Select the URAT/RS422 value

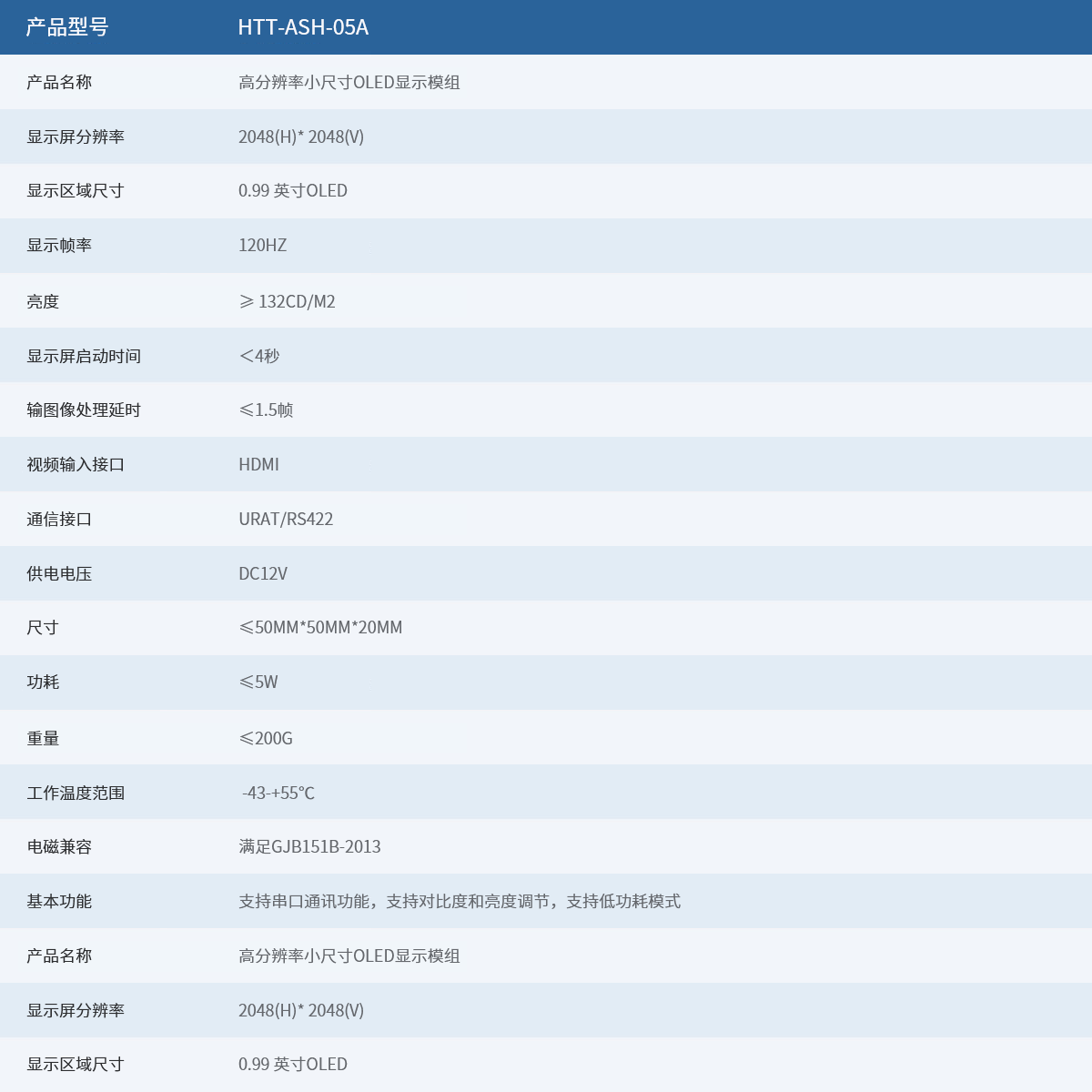[x=286, y=520]
